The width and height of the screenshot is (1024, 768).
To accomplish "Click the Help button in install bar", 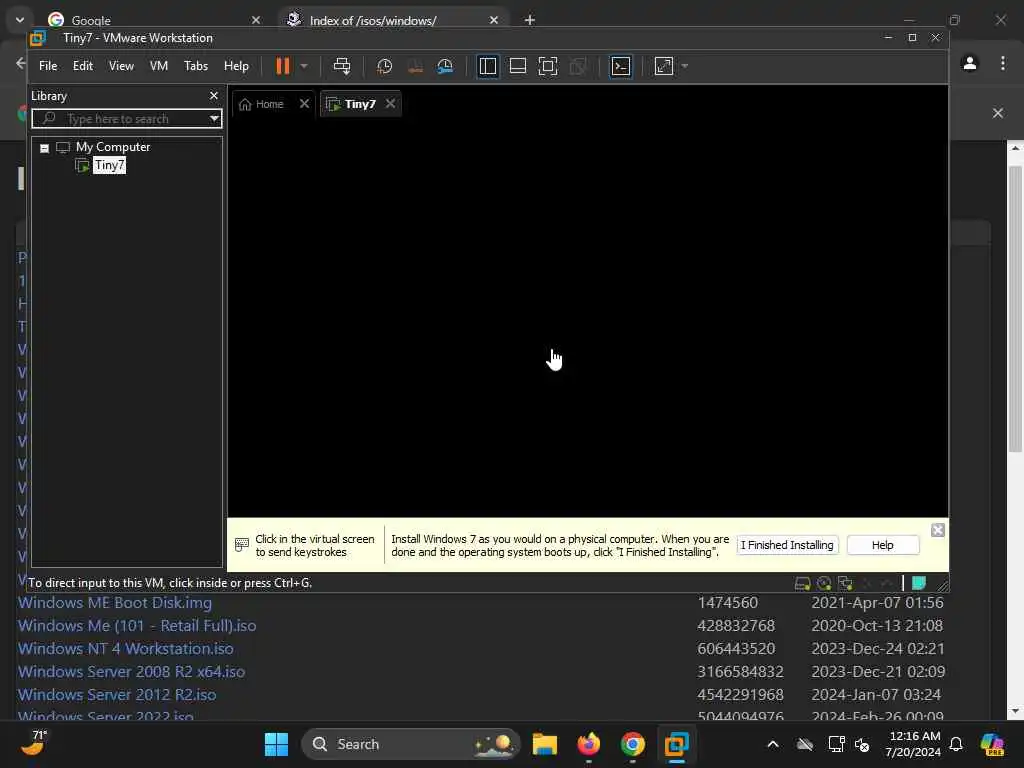I will (x=882, y=545).
